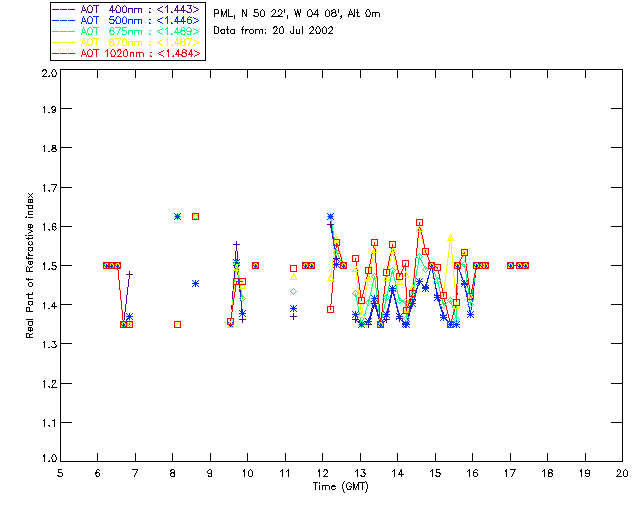The height and width of the screenshot is (512, 640).
Task: Click the x-axis tick label 20
Action: tap(622, 473)
